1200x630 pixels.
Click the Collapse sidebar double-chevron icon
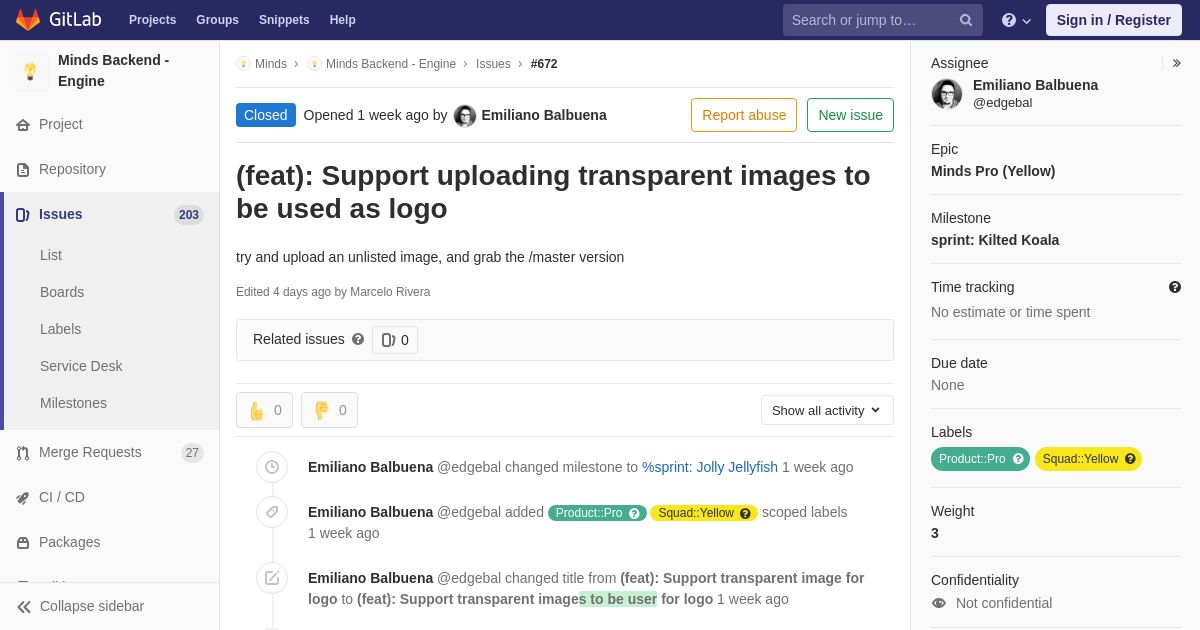(x=24, y=607)
